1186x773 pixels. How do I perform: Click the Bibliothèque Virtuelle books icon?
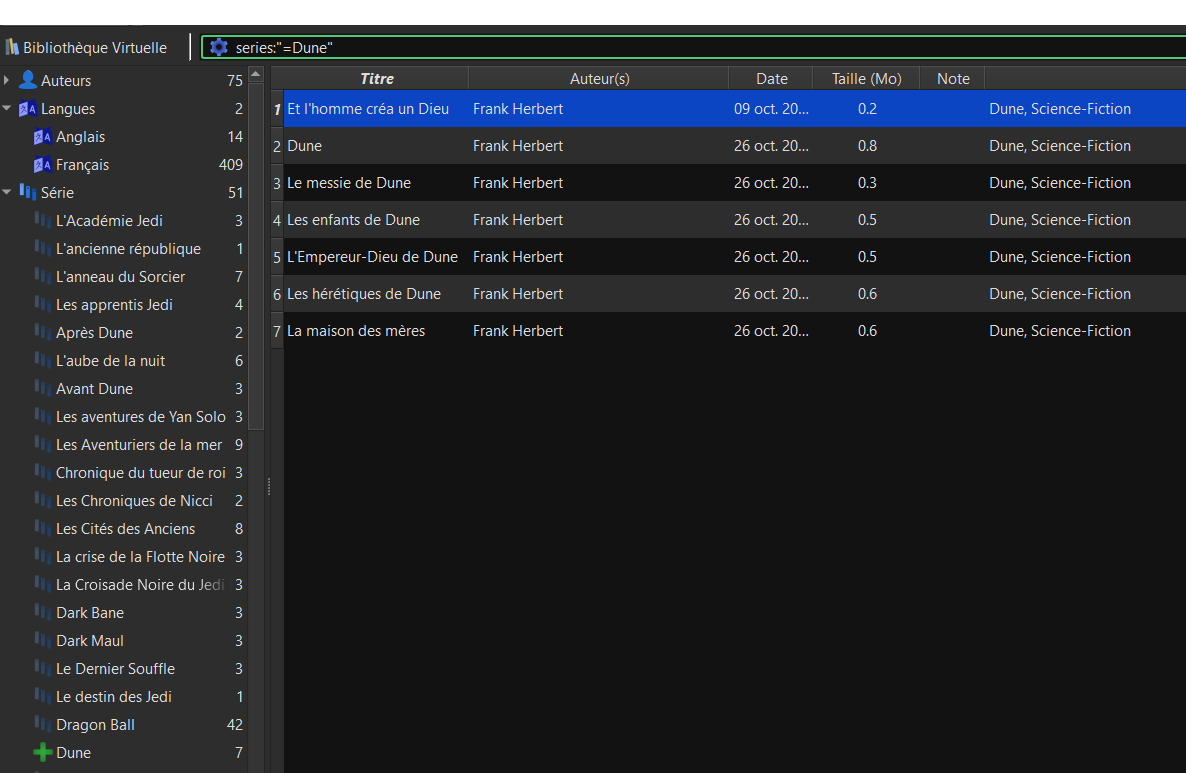click(x=12, y=47)
